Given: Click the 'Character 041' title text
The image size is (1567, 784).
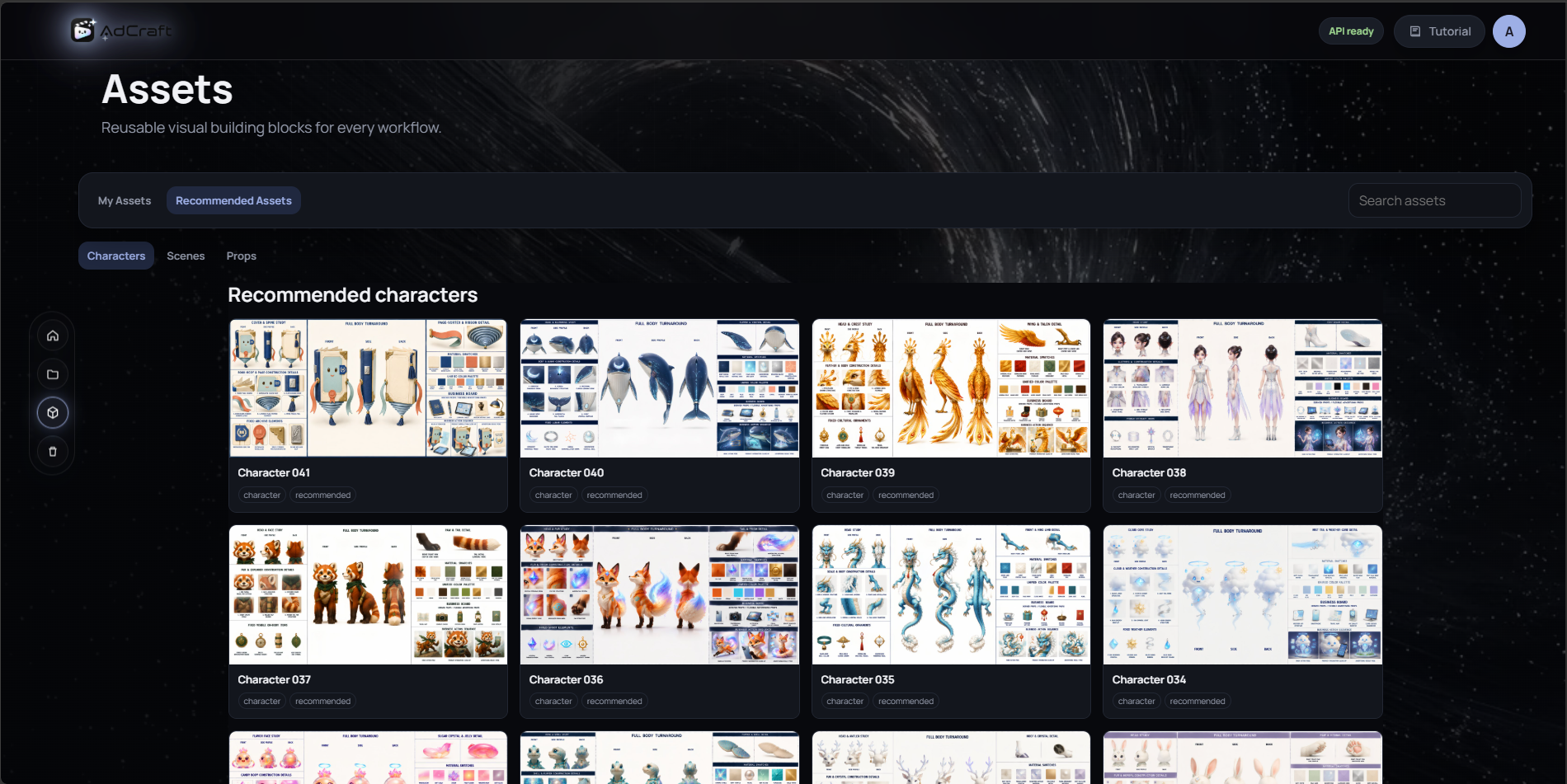Looking at the screenshot, I should pos(274,472).
